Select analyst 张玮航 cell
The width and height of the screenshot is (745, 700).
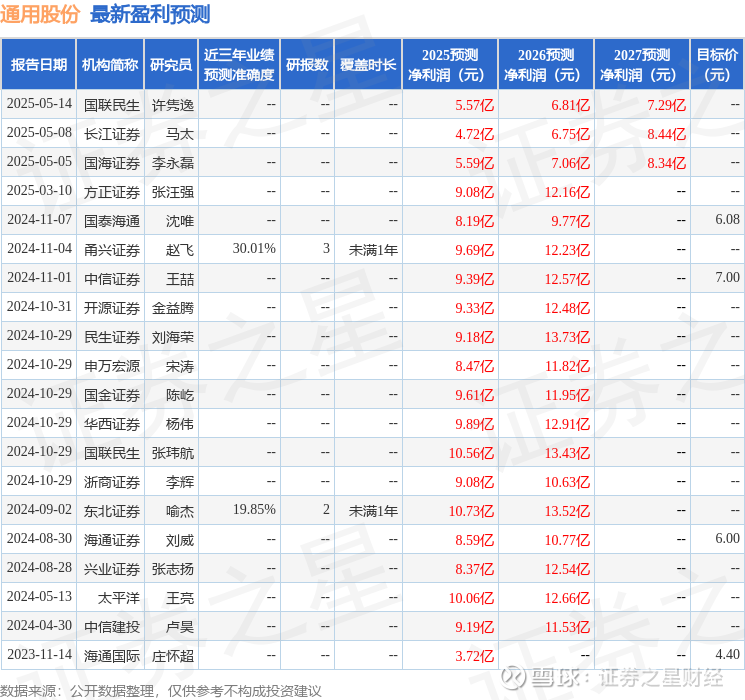tap(173, 453)
